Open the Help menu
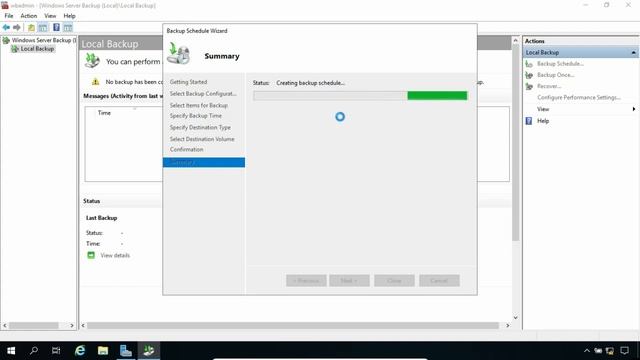640x360 pixels. 69,16
